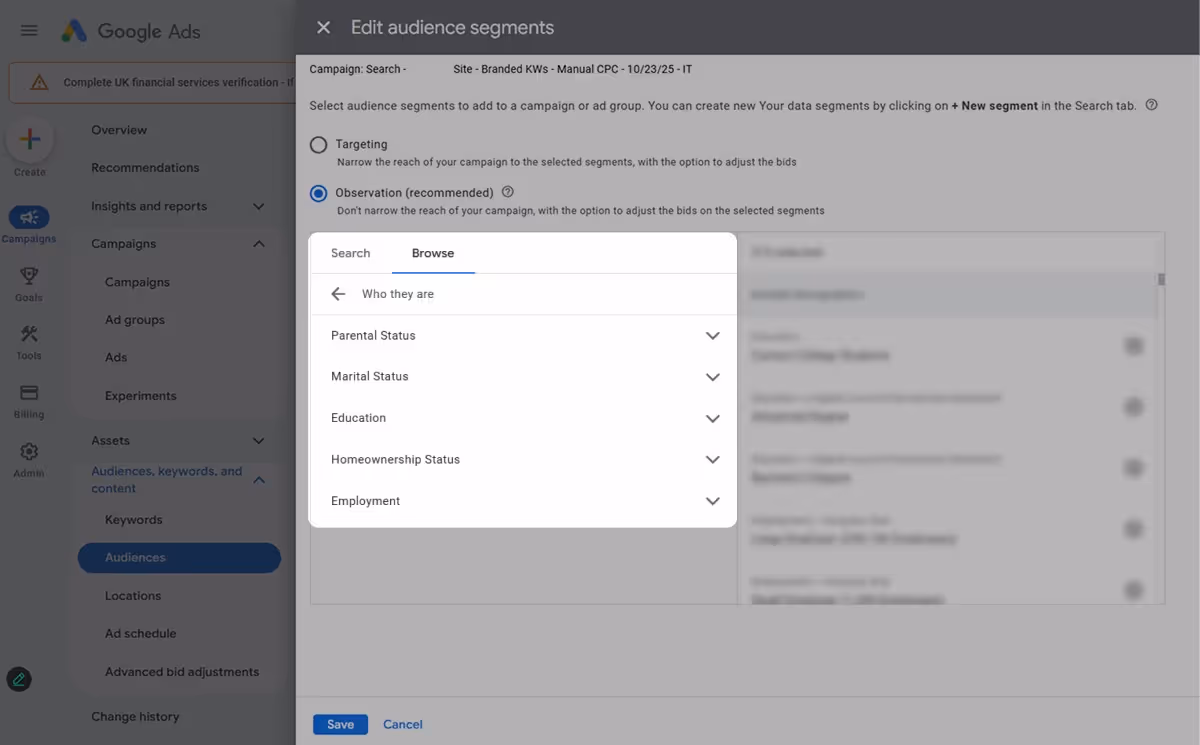The height and width of the screenshot is (745, 1200).
Task: Open Experiments in sidebar
Action: pyautogui.click(x=140, y=396)
